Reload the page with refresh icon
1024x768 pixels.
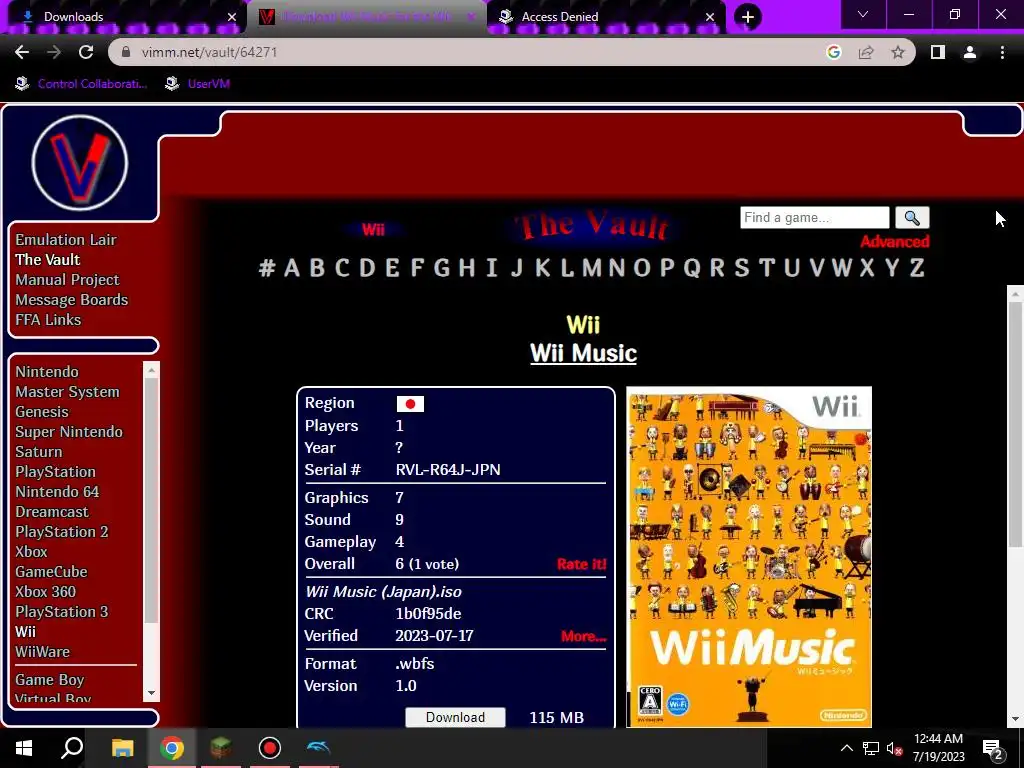point(86,52)
